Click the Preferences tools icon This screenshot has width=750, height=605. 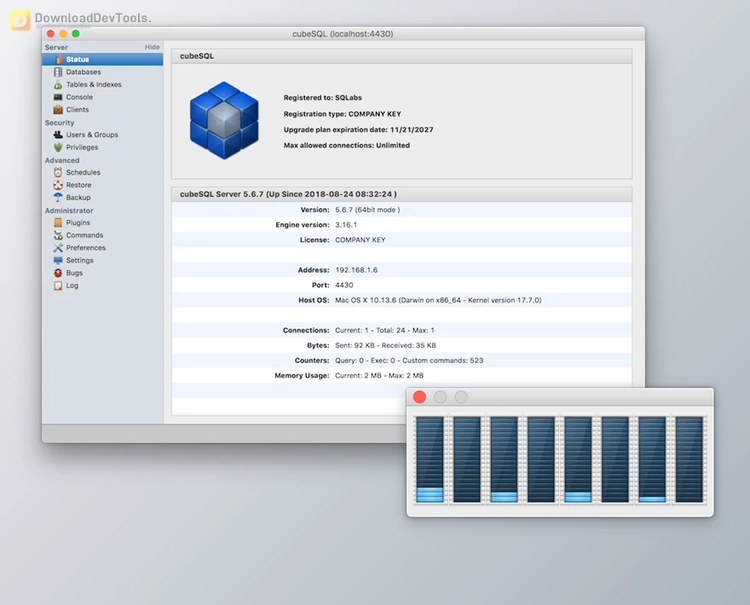[58, 248]
